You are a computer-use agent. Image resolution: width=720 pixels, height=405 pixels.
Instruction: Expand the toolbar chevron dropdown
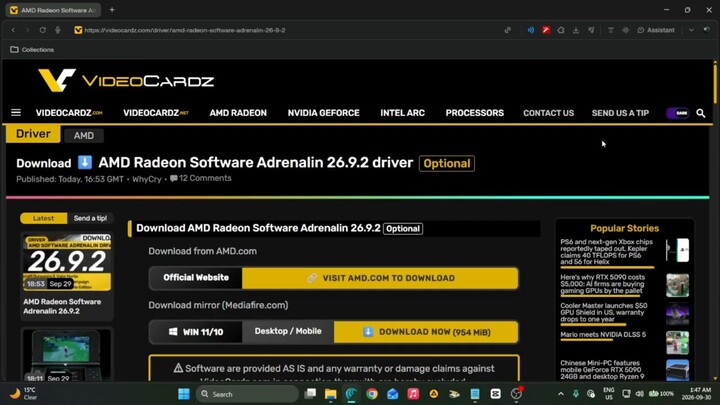(x=691, y=30)
